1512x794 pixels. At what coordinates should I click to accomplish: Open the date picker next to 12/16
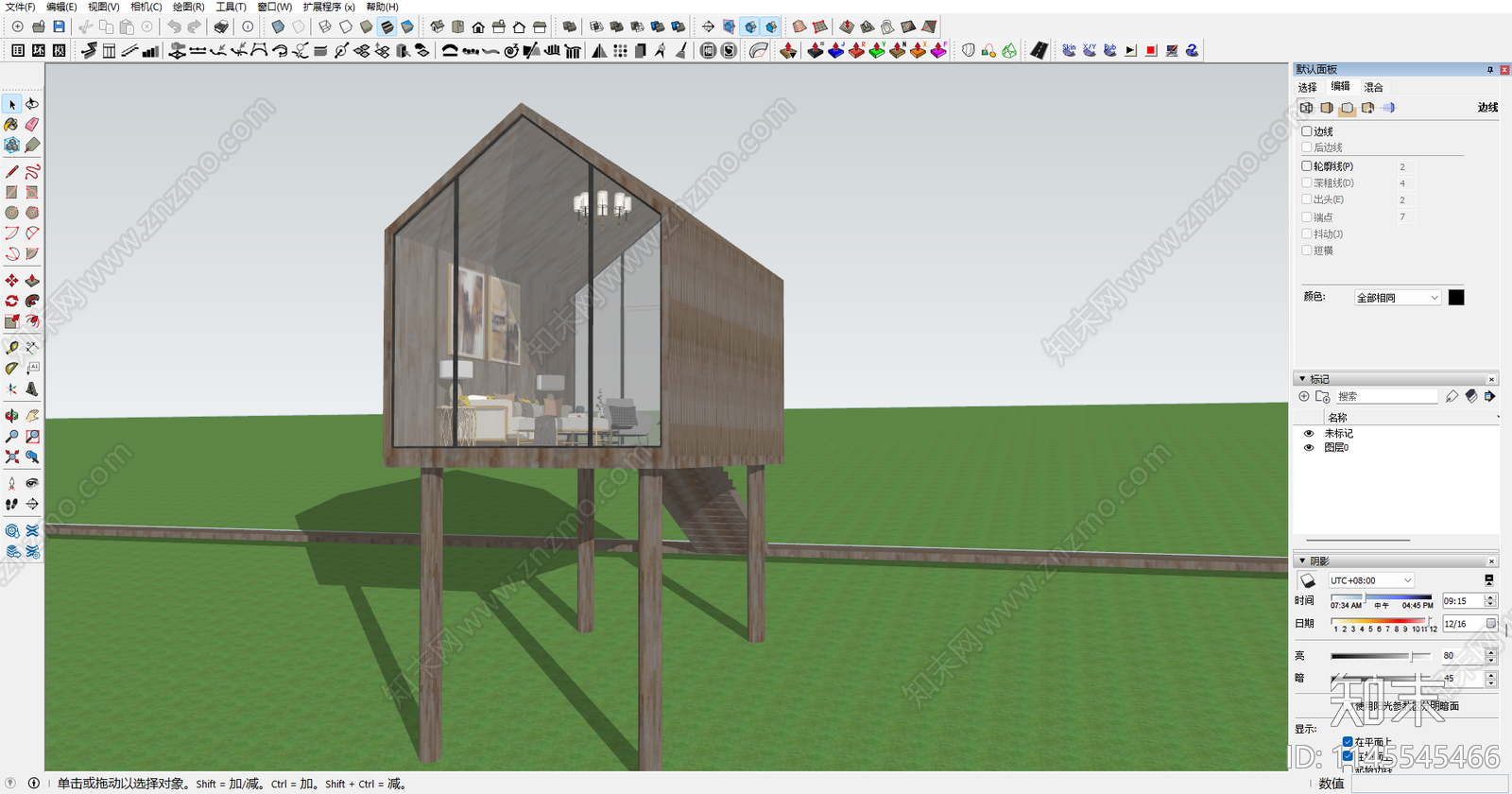coord(1491,623)
